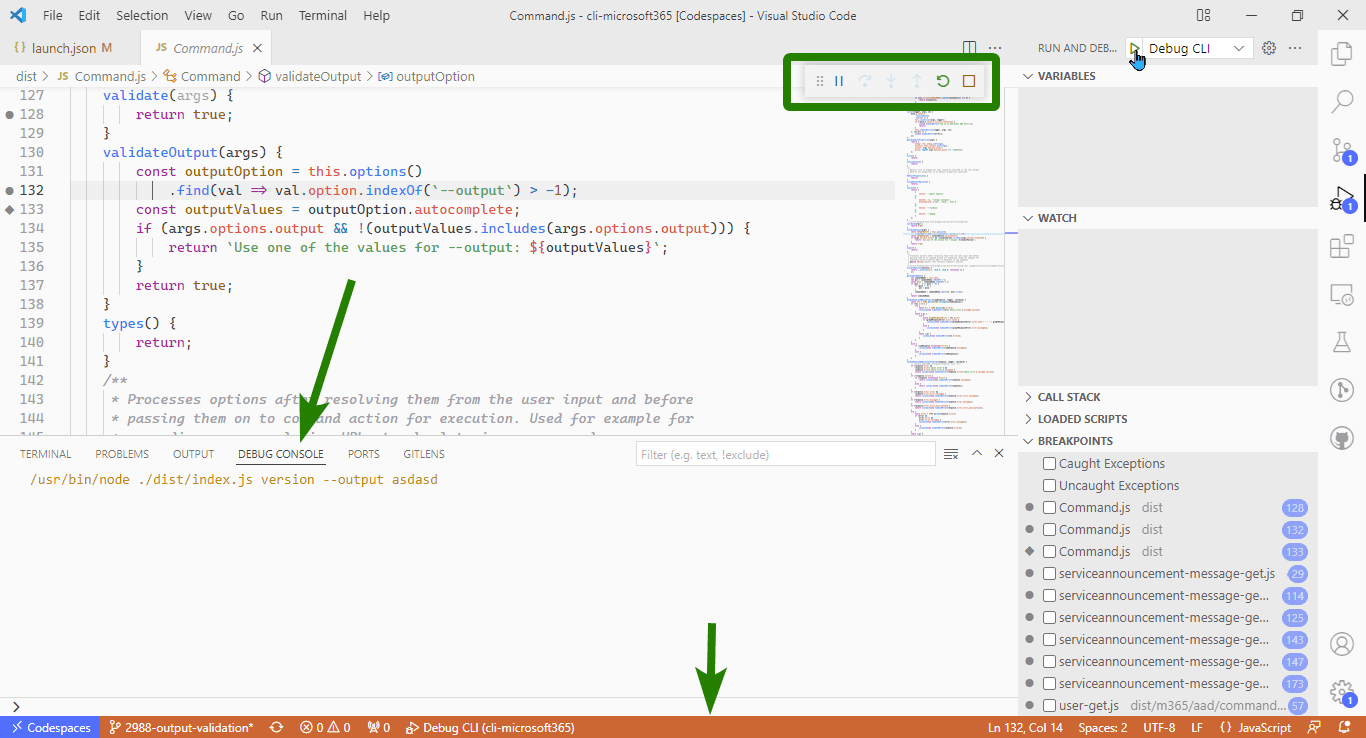Toggle user-get.js breakpoint checkbox

[x=1050, y=706]
